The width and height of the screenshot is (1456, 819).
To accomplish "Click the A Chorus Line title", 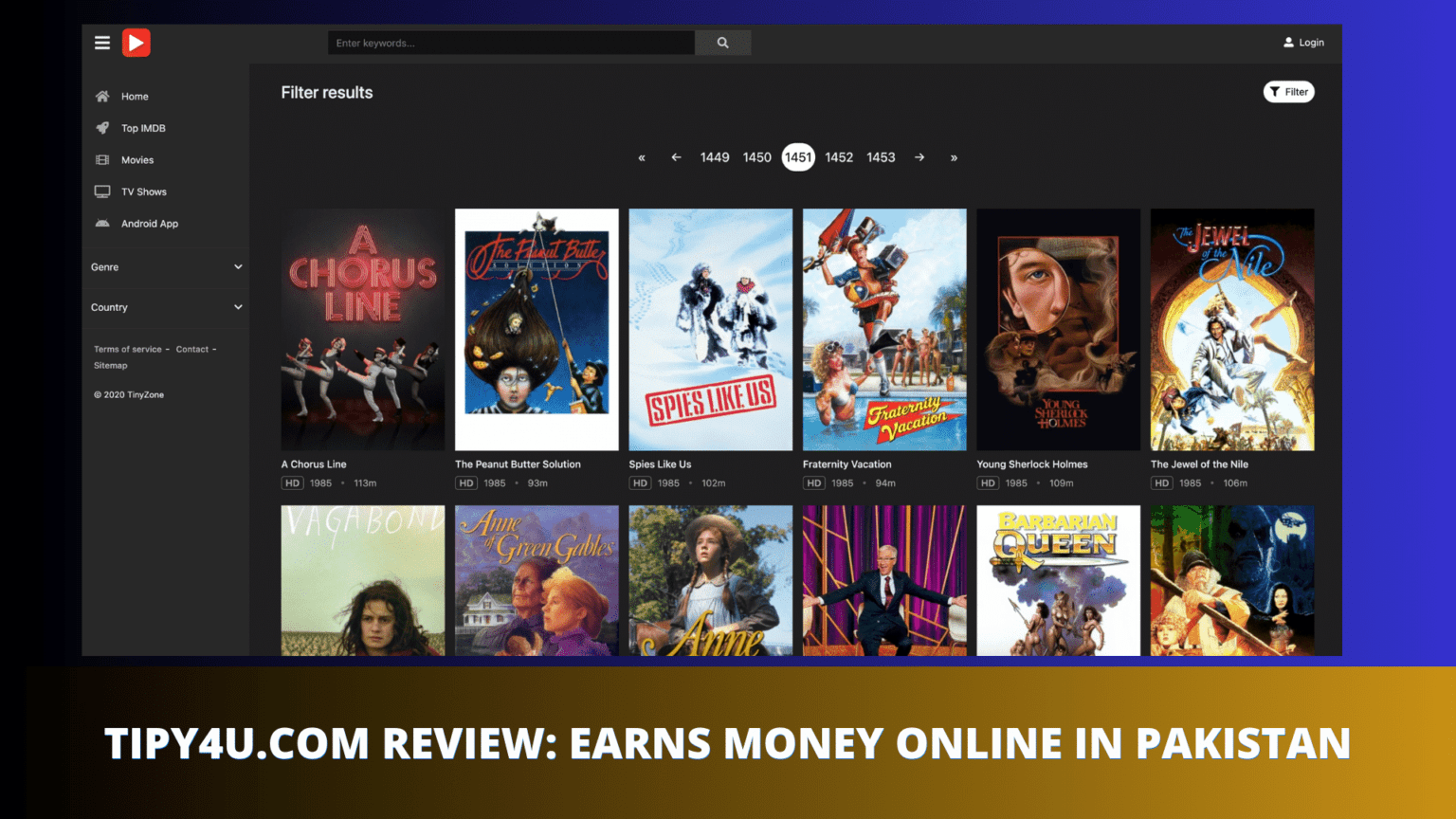I will [x=314, y=464].
